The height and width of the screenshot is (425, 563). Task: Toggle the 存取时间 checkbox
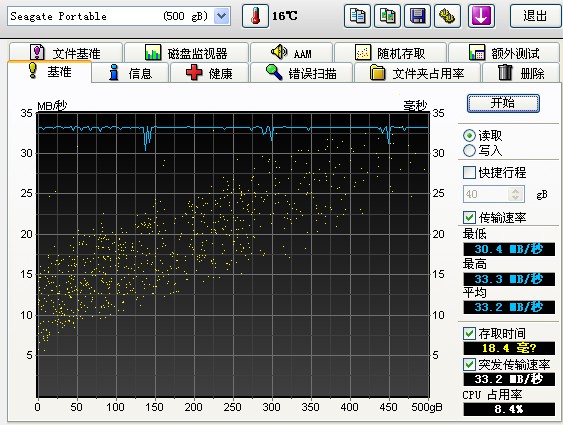pyautogui.click(x=469, y=333)
